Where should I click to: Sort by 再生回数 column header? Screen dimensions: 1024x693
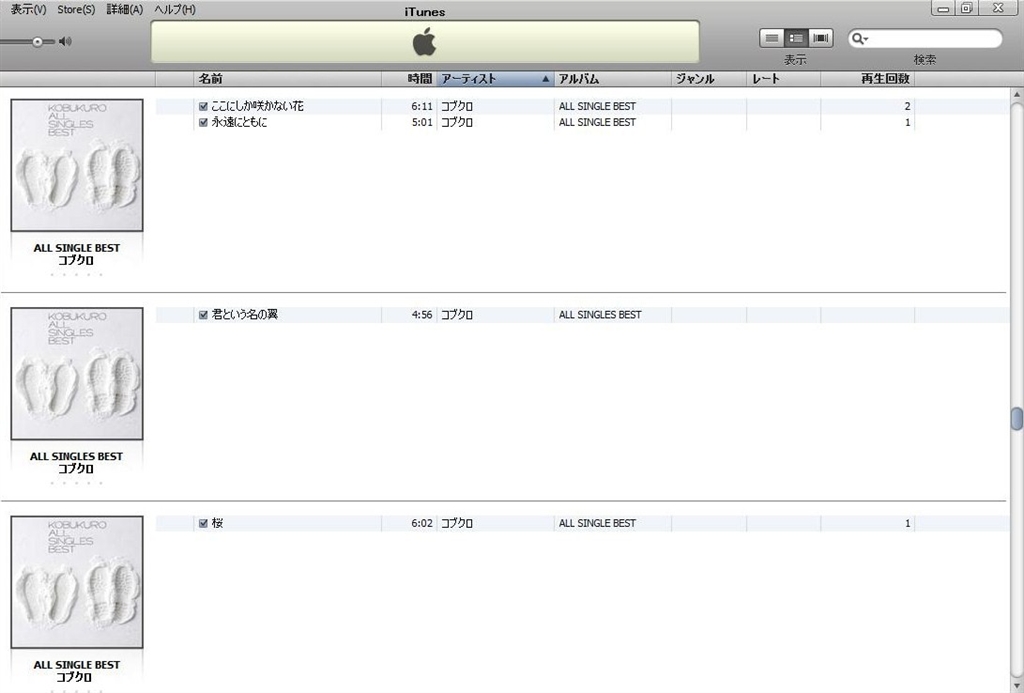click(867, 79)
